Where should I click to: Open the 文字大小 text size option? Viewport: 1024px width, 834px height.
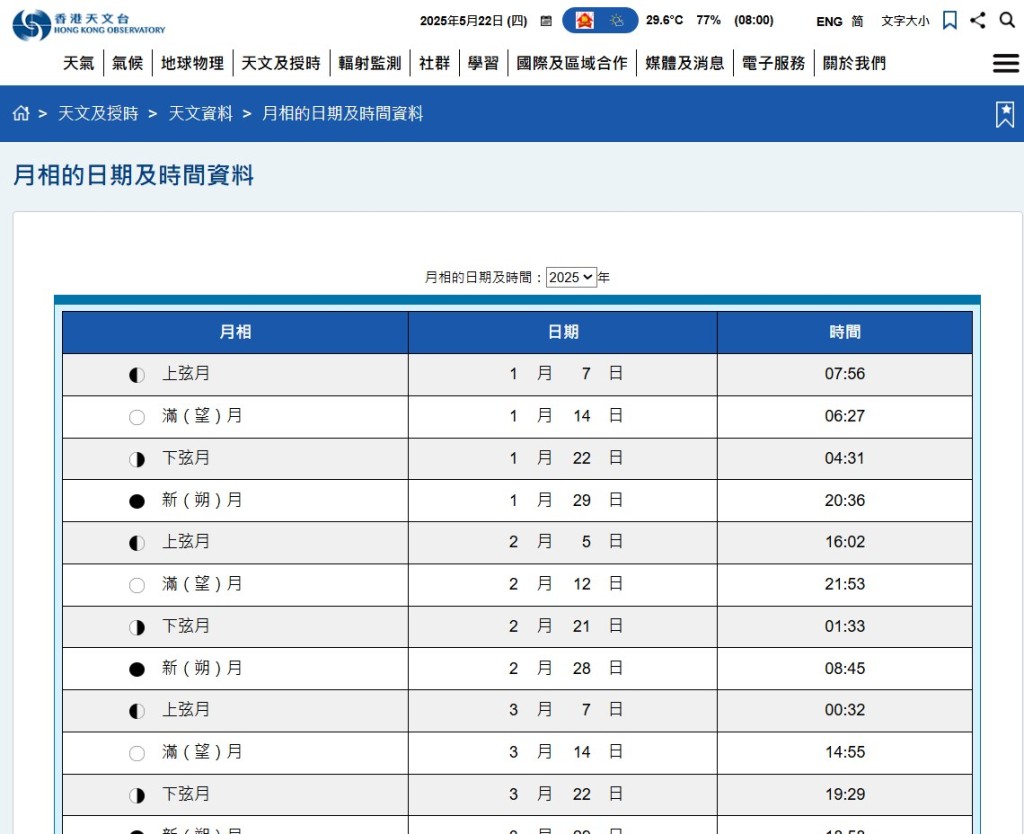(904, 21)
